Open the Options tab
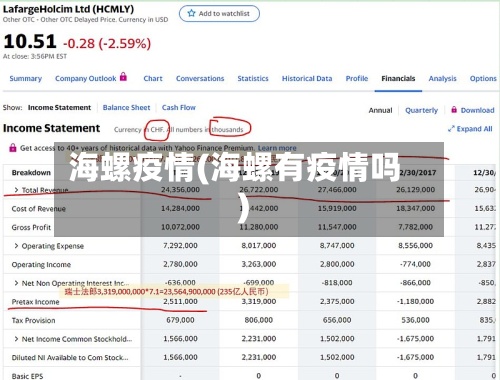 coord(483,79)
